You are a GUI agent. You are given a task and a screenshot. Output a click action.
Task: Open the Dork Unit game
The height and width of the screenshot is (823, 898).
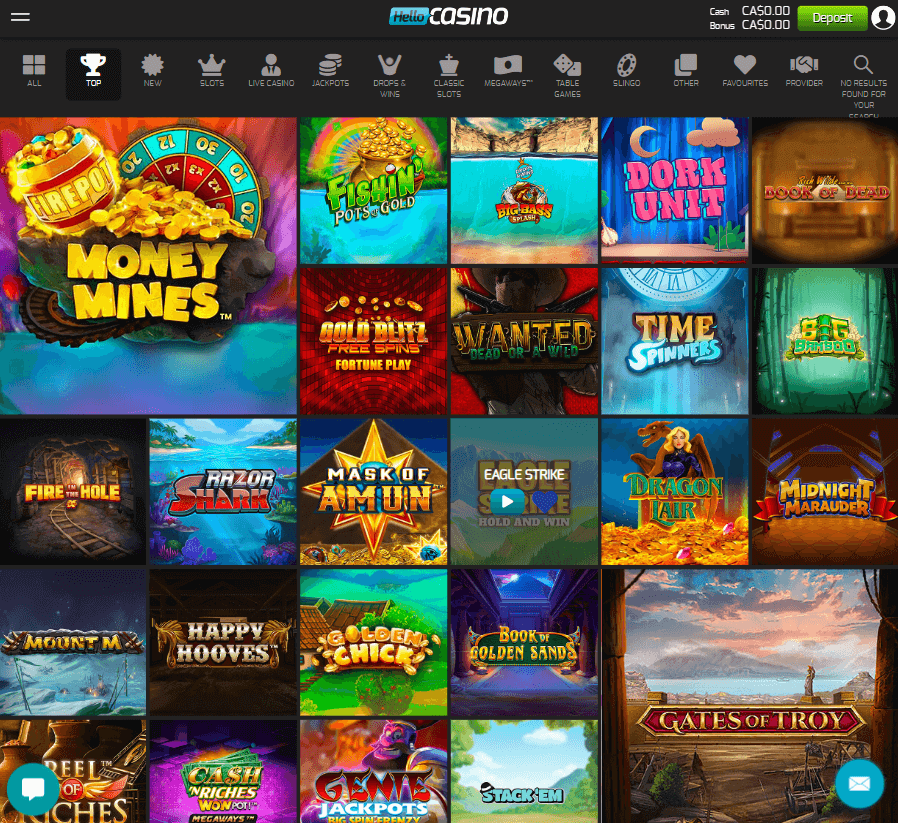(675, 191)
